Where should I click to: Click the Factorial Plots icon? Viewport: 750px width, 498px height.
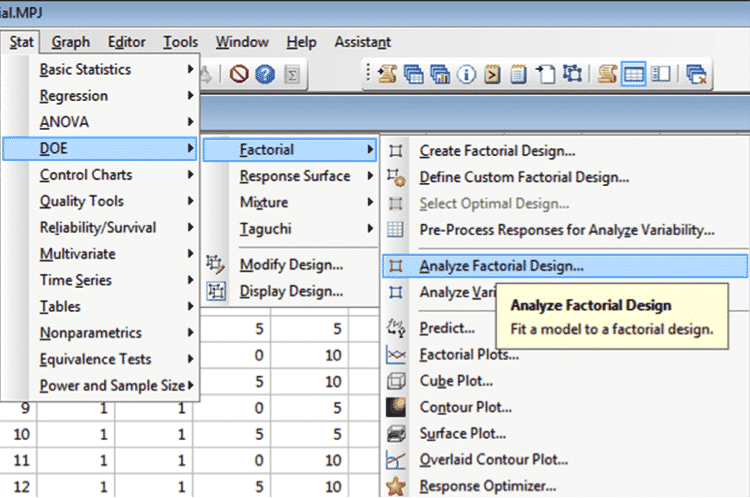[x=396, y=355]
